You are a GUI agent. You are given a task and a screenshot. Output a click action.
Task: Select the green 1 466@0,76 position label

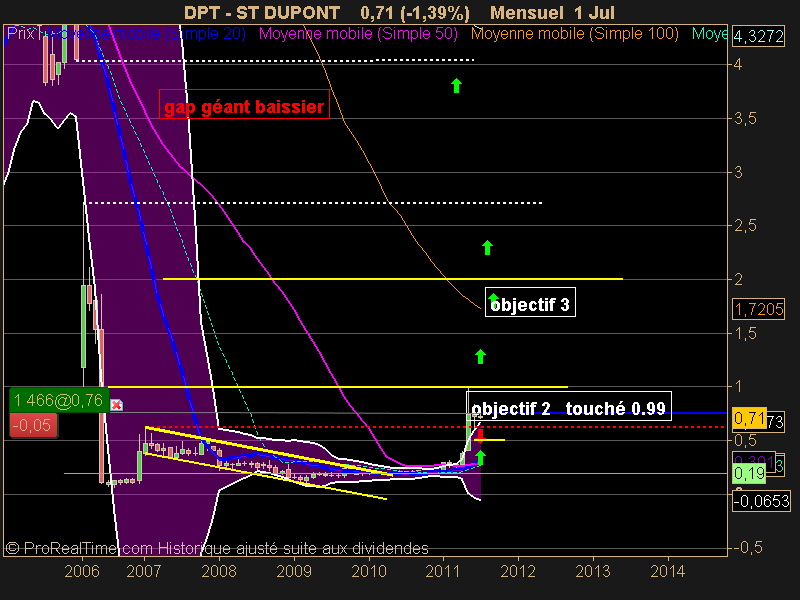[x=59, y=401]
